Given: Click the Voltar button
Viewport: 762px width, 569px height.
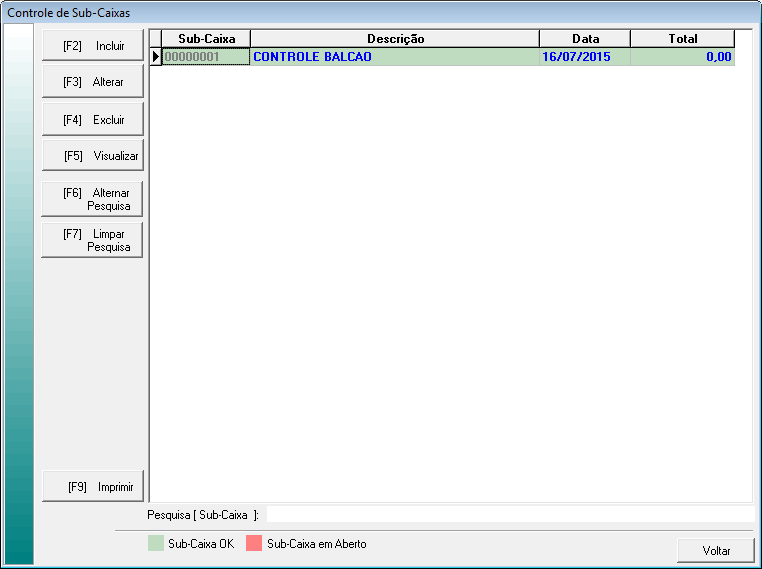Looking at the screenshot, I should point(716,550).
